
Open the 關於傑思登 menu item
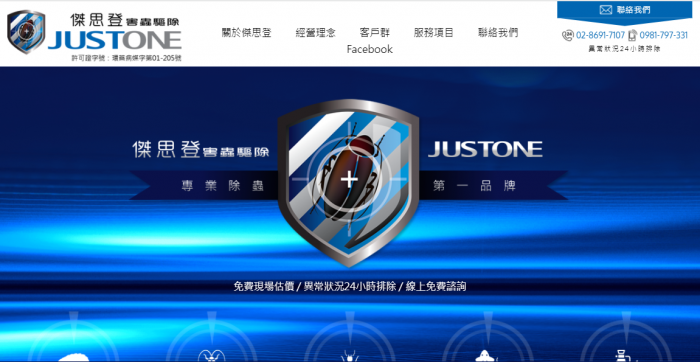pos(246,33)
